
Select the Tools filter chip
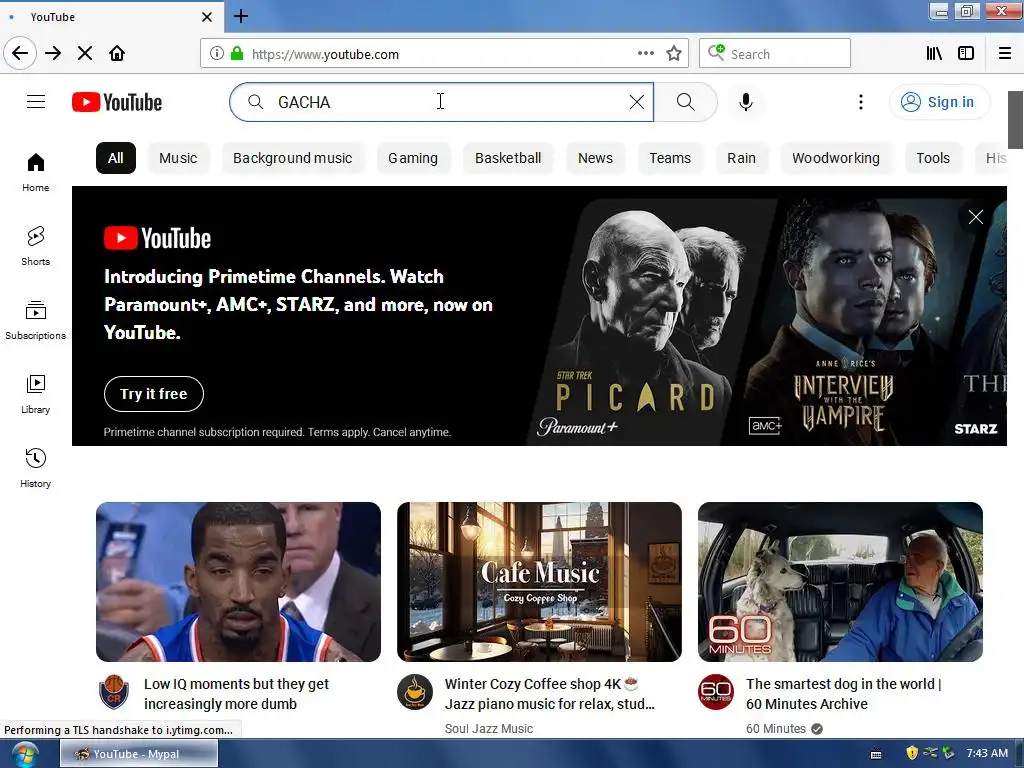coord(933,158)
